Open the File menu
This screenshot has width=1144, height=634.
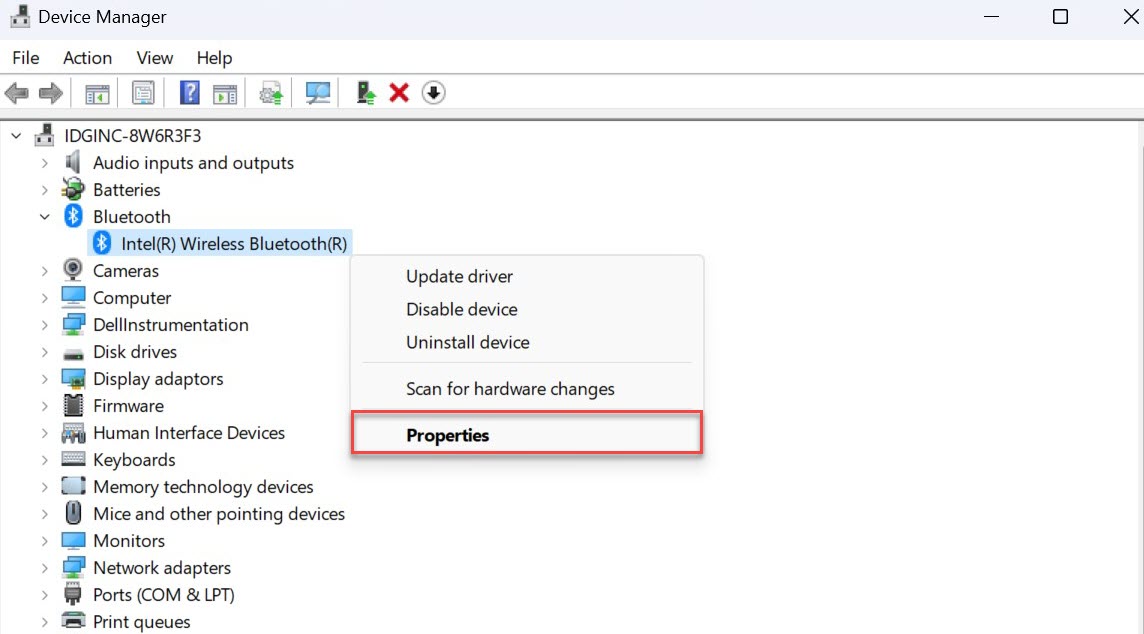click(26, 58)
